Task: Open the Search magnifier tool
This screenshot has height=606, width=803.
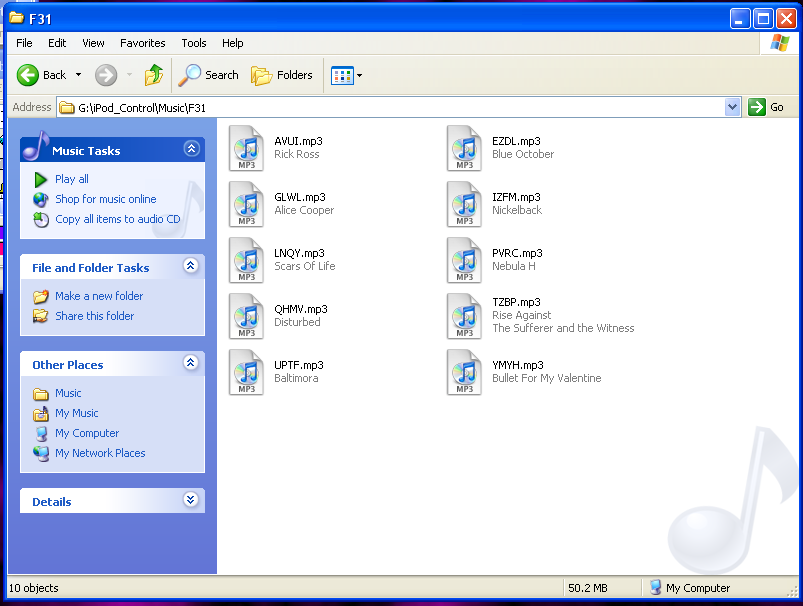Action: pos(208,75)
